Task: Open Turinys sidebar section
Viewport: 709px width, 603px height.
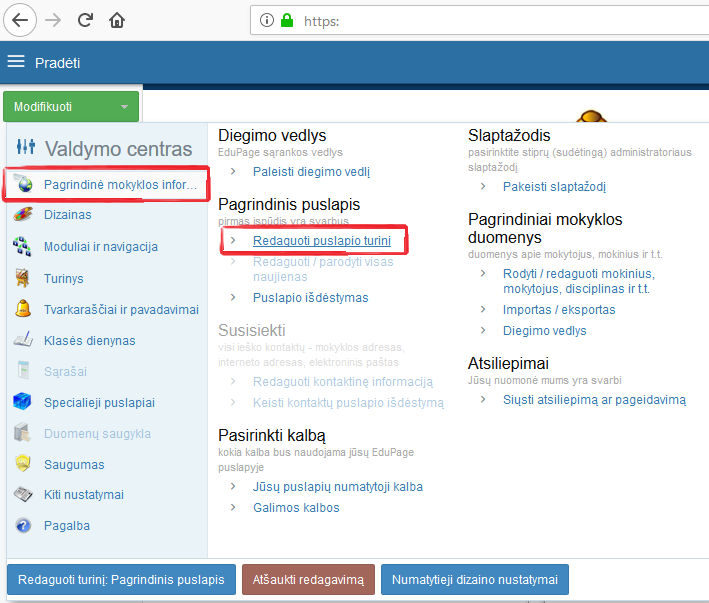Action: (64, 278)
